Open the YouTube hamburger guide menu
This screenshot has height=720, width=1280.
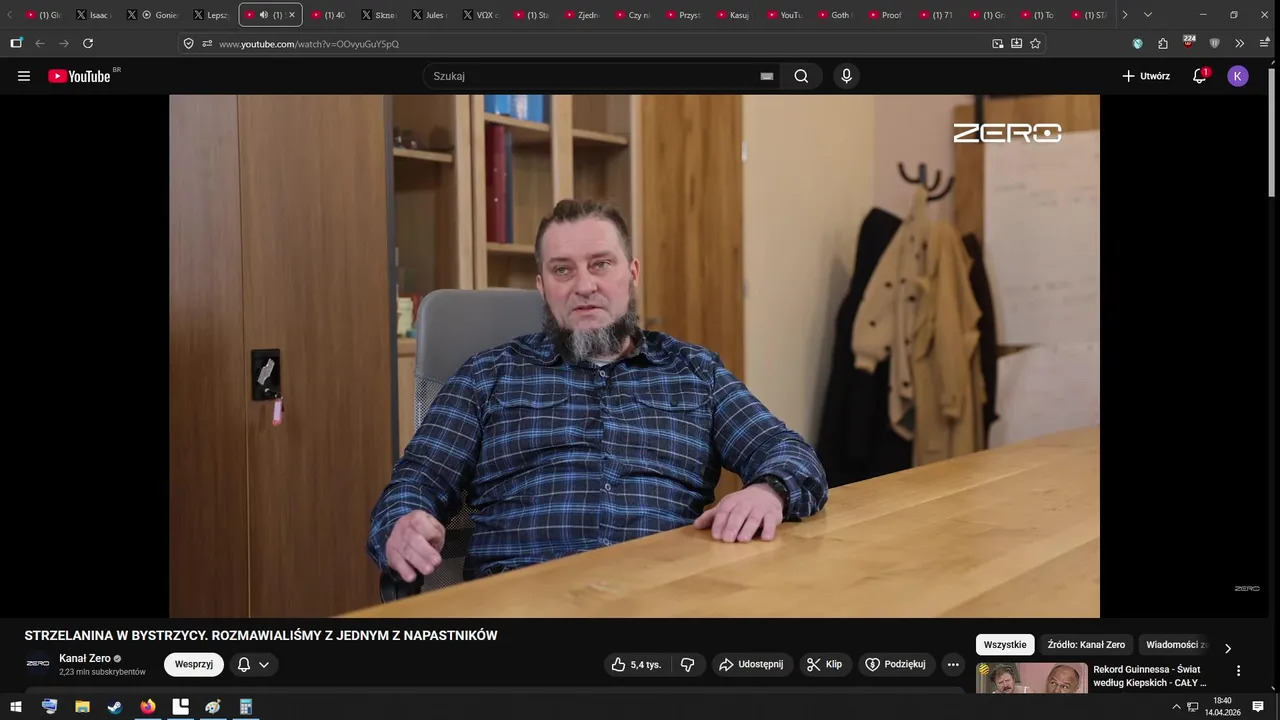pyautogui.click(x=24, y=76)
